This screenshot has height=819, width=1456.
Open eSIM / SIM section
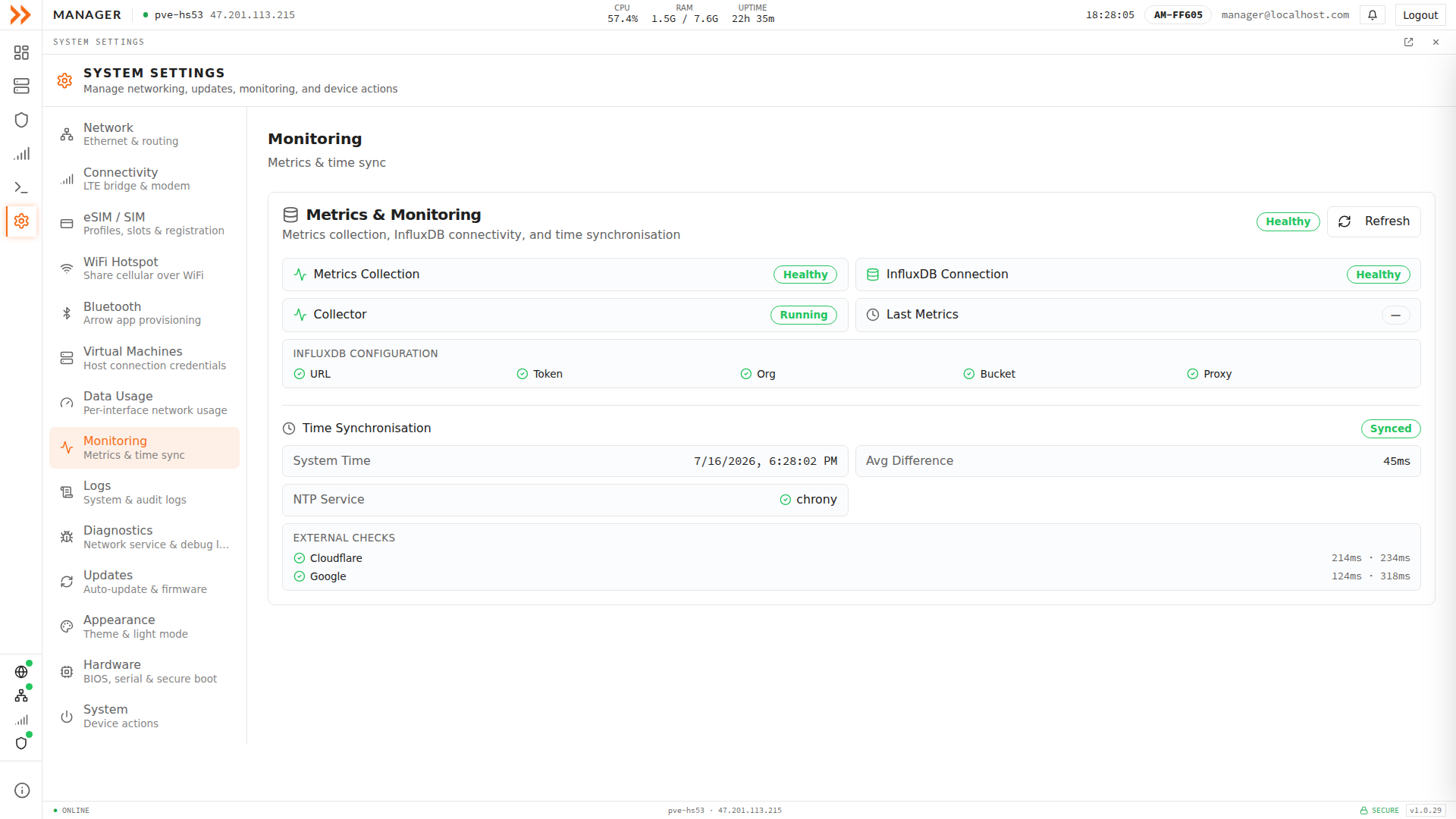coord(144,224)
